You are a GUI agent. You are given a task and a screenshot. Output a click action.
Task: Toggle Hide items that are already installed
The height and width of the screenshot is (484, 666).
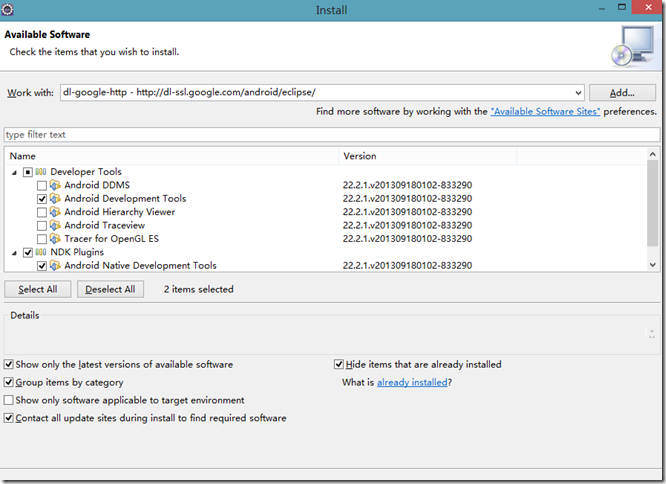pyautogui.click(x=339, y=364)
